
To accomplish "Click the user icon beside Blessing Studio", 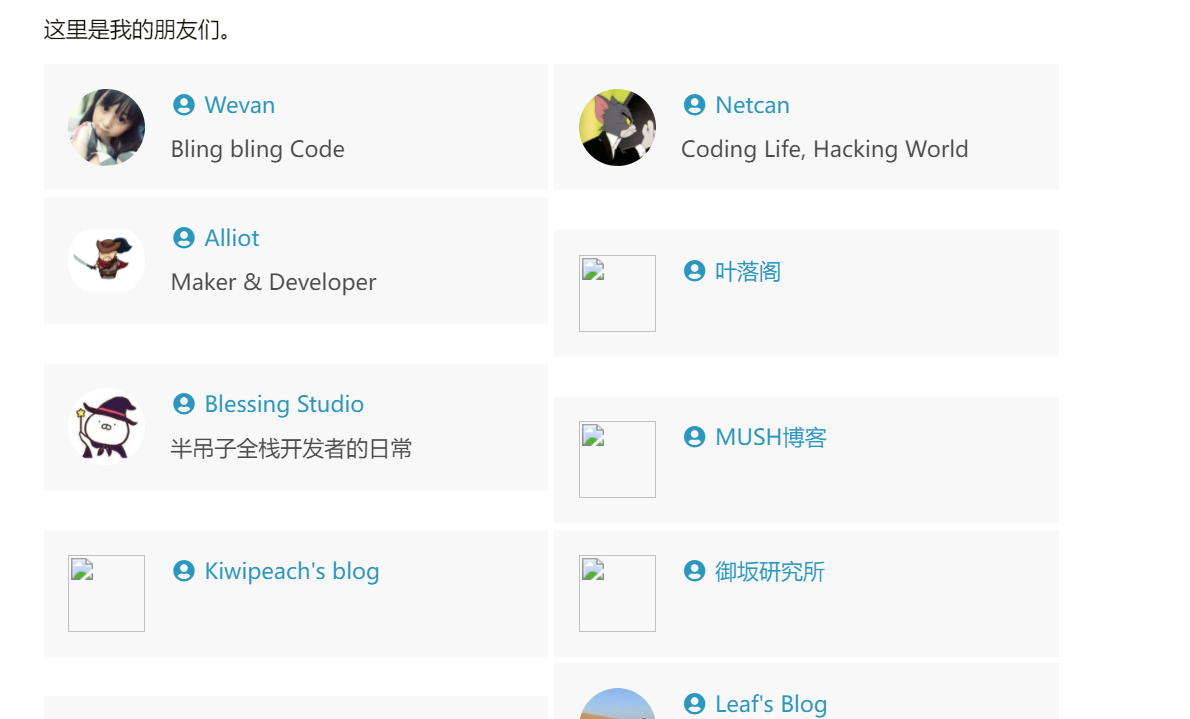I will point(183,404).
